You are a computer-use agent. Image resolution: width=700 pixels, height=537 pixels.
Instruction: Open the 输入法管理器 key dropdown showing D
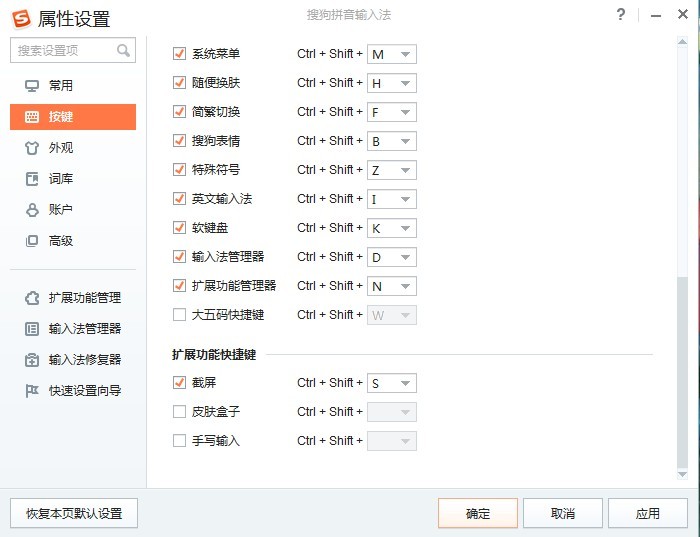point(392,257)
